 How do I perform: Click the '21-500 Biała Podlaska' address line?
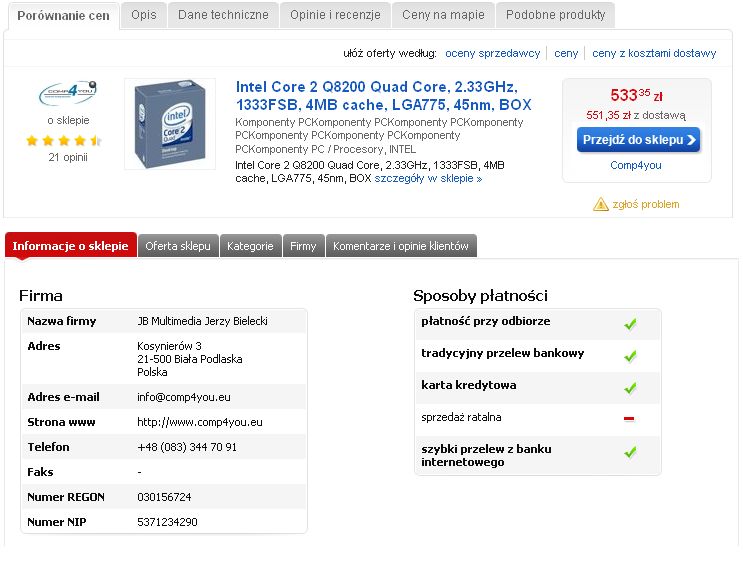tap(190, 359)
